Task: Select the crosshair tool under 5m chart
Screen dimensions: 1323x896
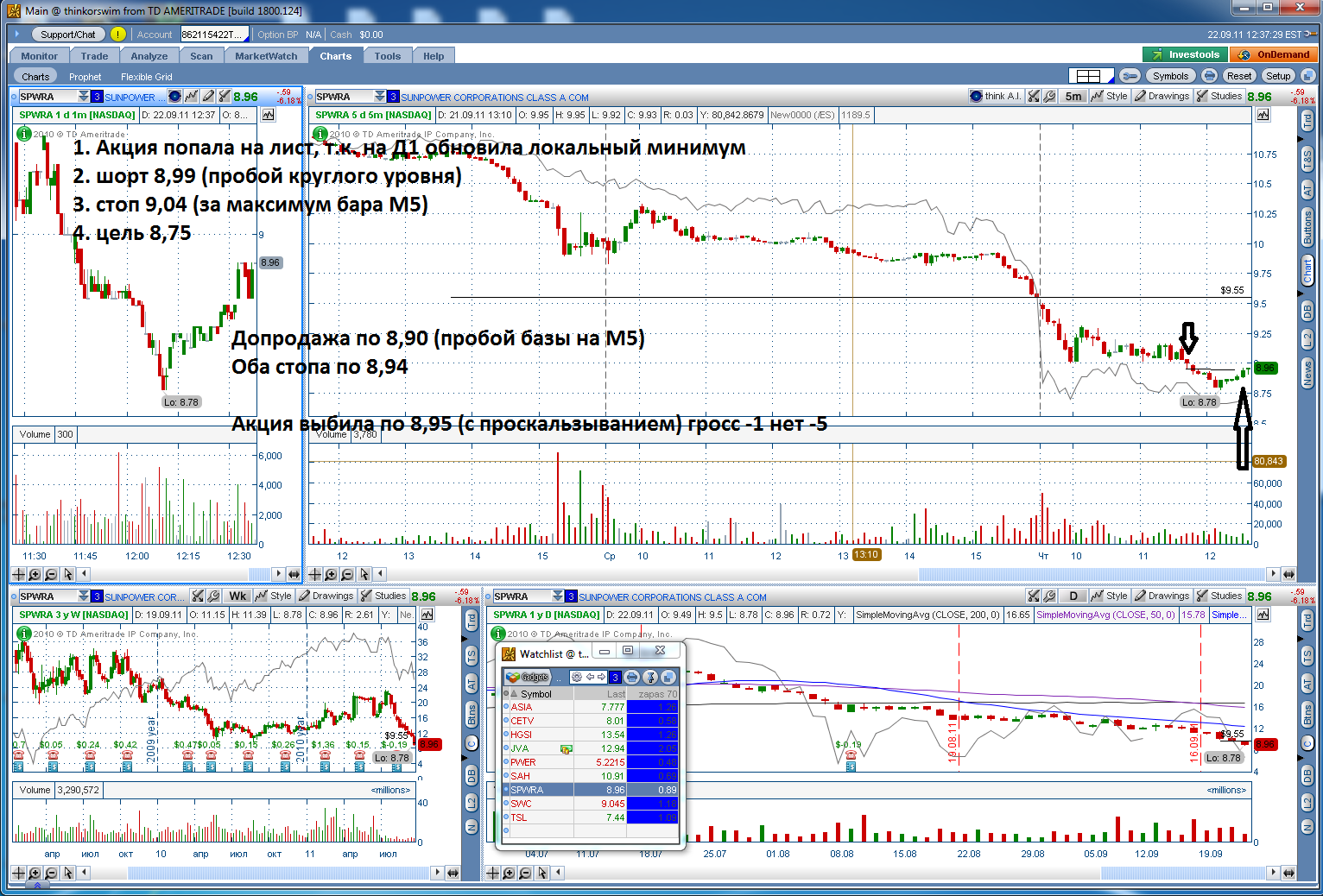Action: (315, 574)
